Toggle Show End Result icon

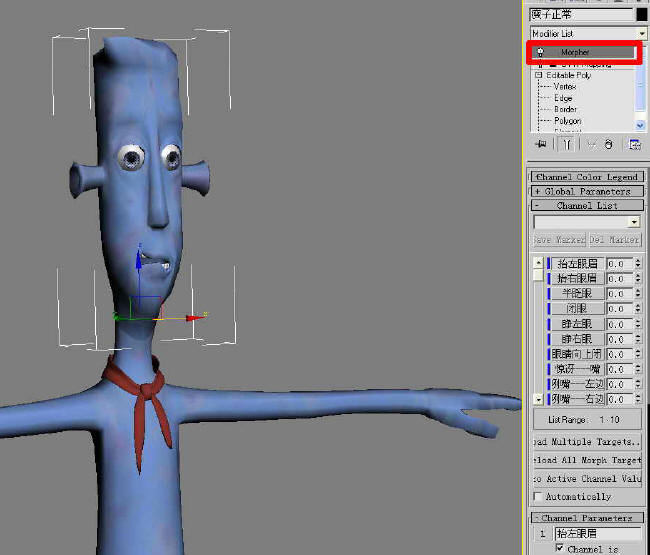coord(567,144)
